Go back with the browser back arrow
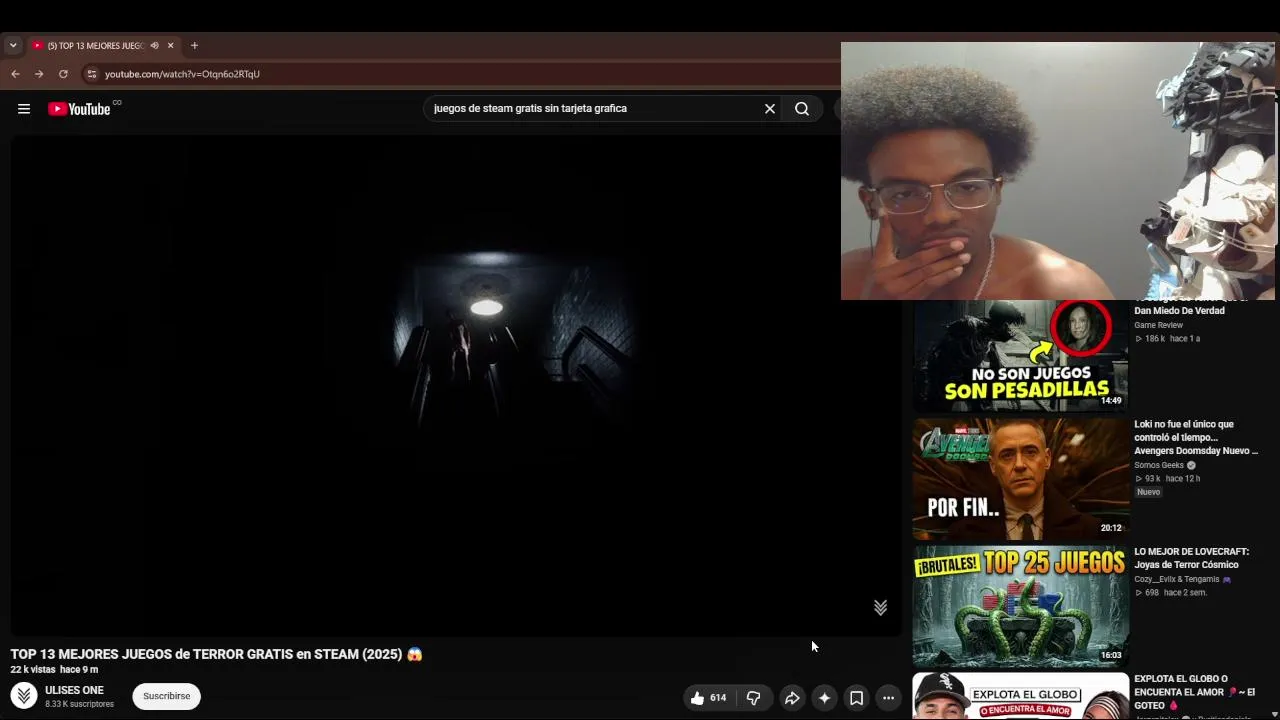Viewport: 1280px width, 720px height. 15,74
